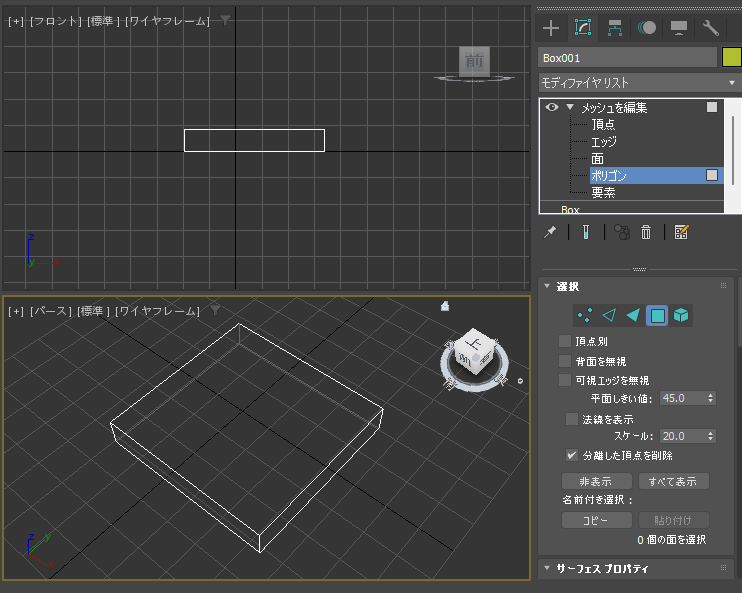Click ViewCube home icon in perspective view

click(x=445, y=306)
